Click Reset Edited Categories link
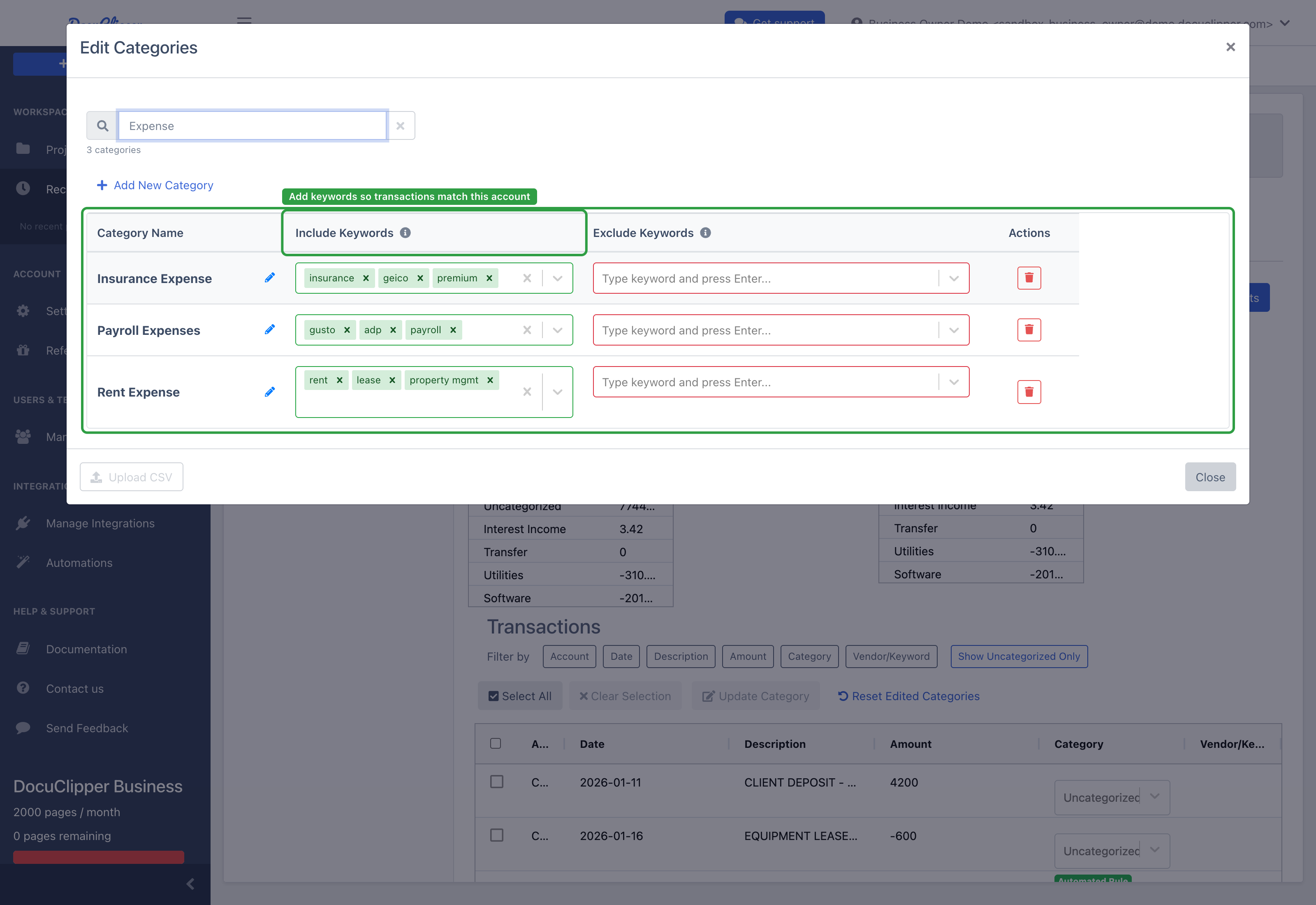This screenshot has width=1316, height=905. point(908,696)
